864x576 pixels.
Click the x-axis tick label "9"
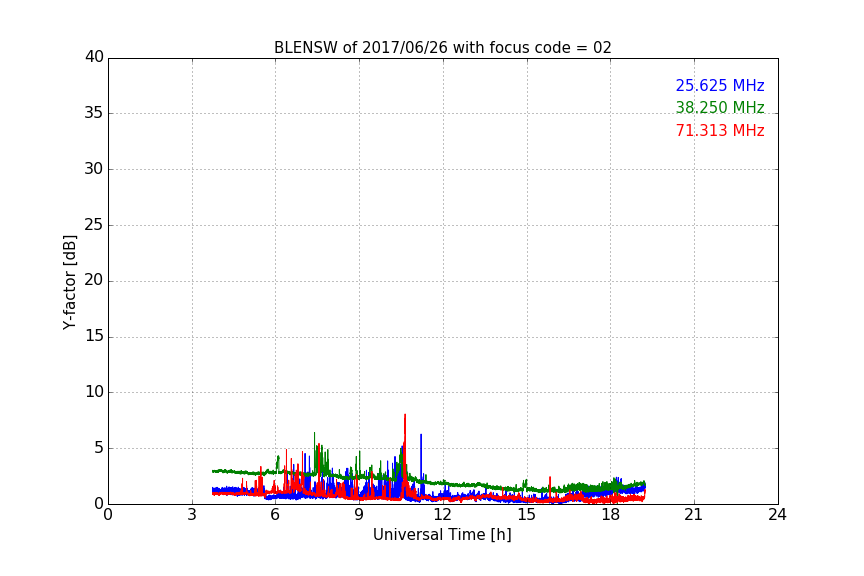pos(359,515)
